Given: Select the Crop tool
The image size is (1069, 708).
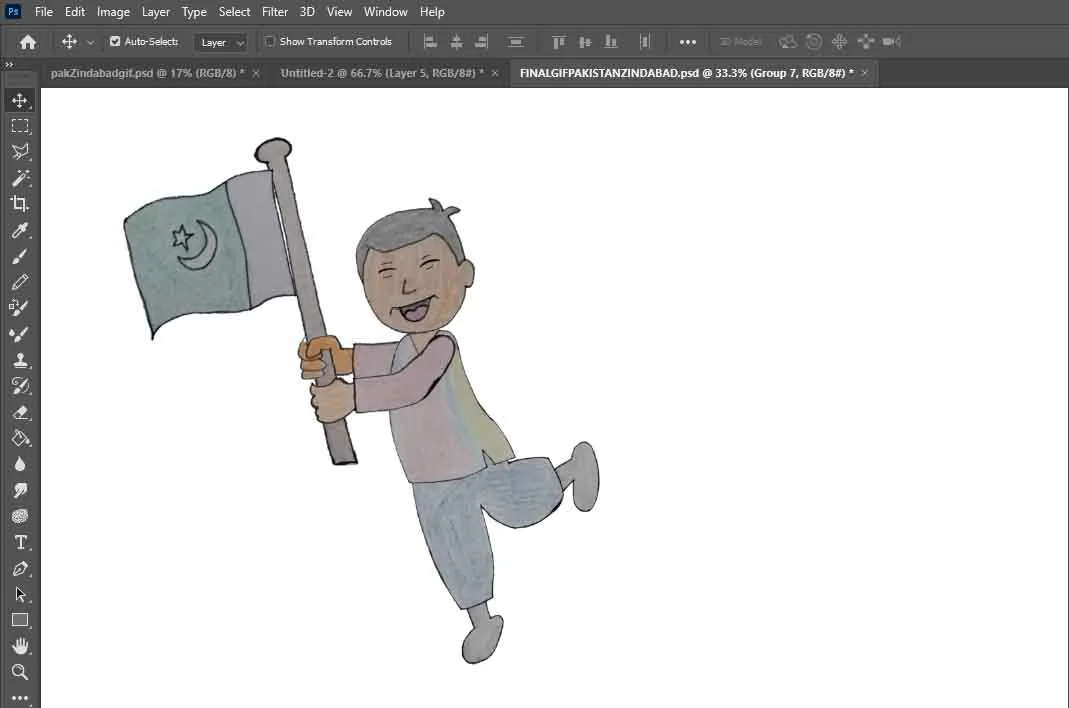Looking at the screenshot, I should 19,204.
